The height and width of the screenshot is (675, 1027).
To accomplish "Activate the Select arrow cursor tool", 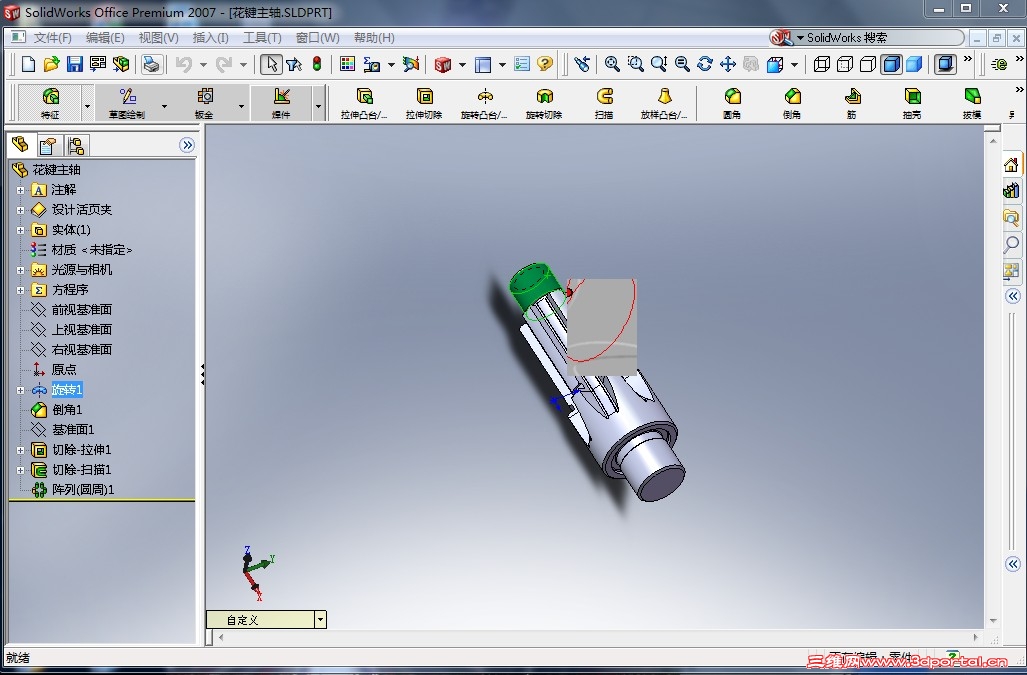I will click(x=271, y=64).
